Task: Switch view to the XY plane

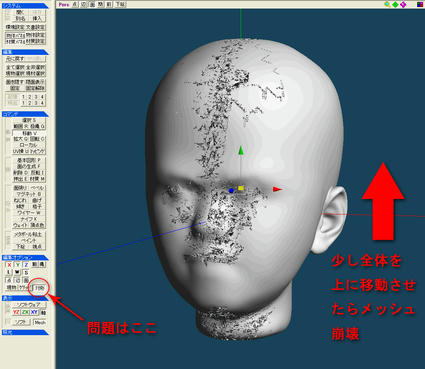Action: click(34, 312)
